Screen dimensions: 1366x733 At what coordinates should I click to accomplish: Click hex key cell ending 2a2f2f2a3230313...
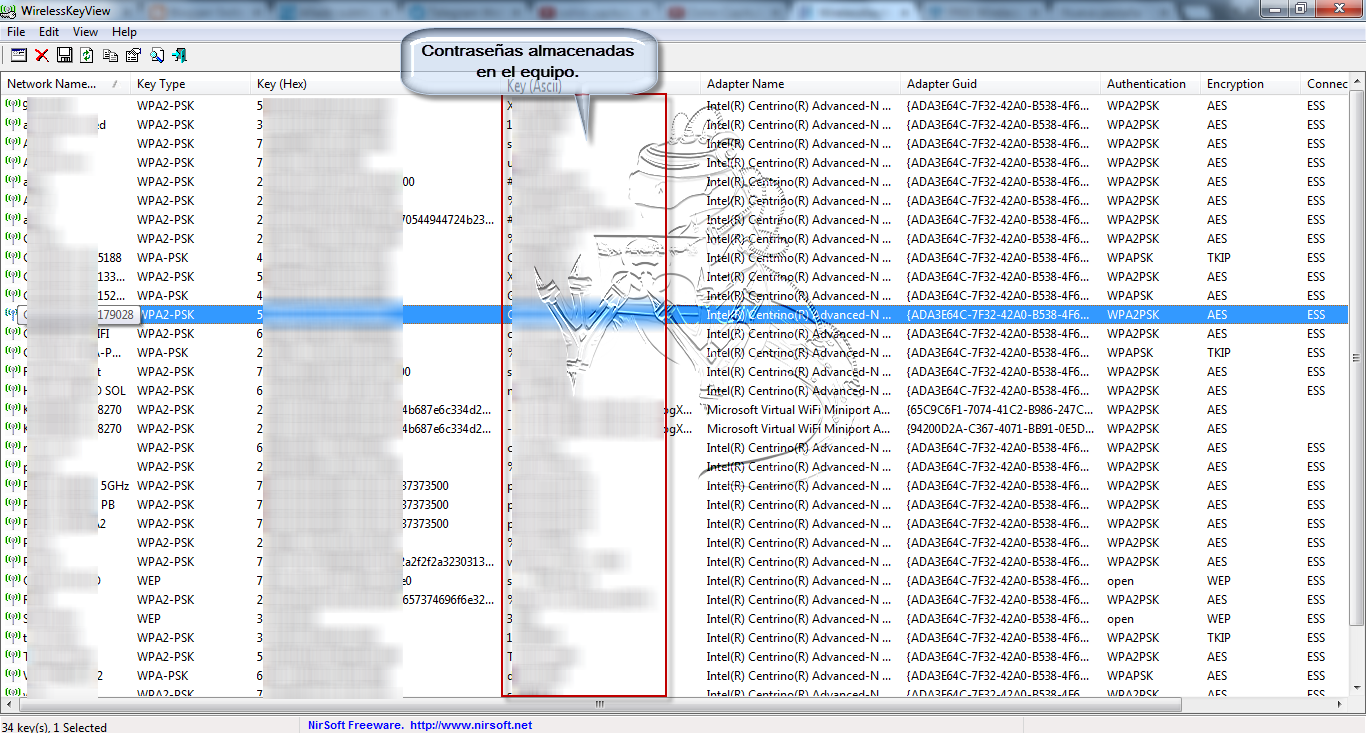[376, 562]
